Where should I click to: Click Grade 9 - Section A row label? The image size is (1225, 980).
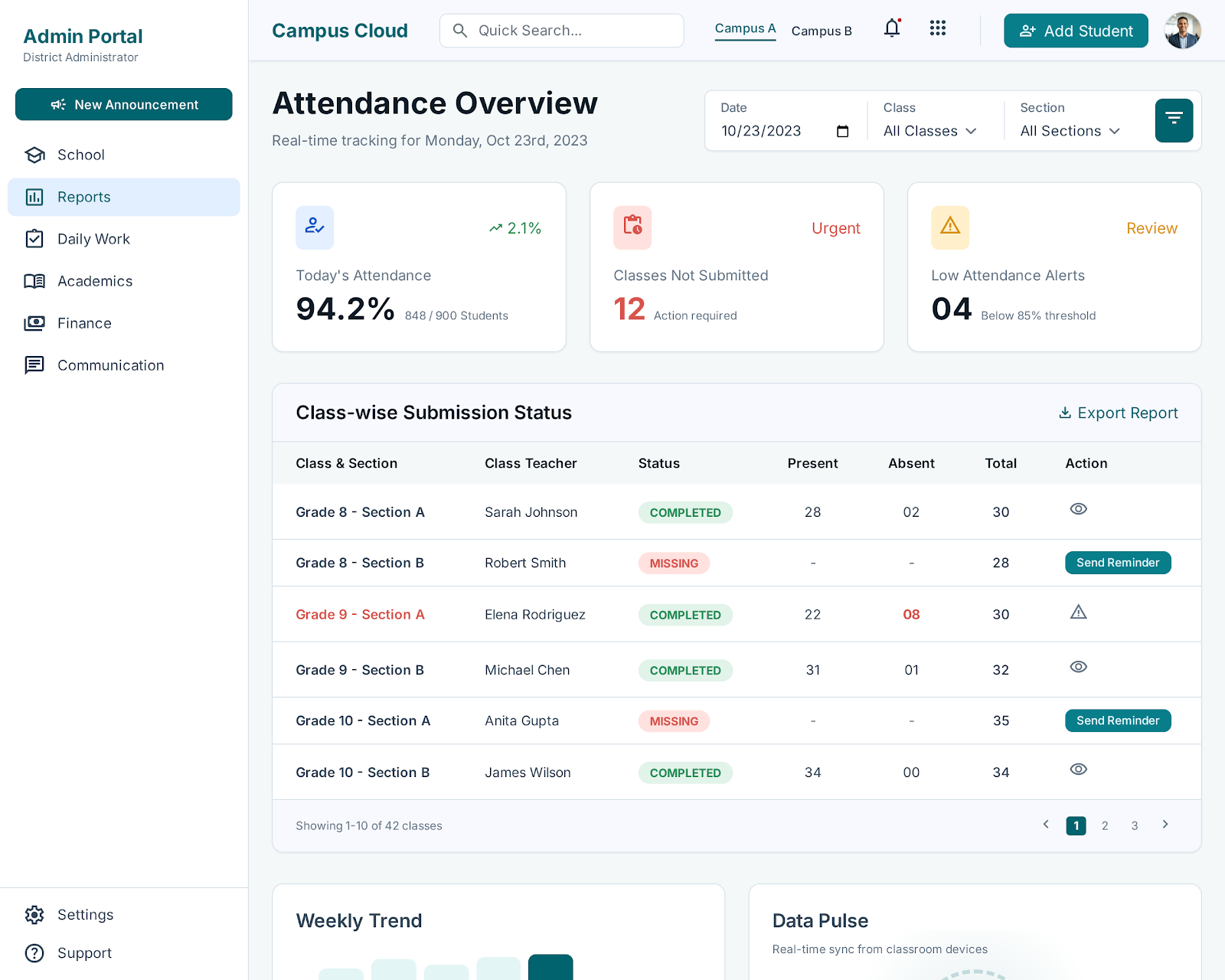point(360,614)
